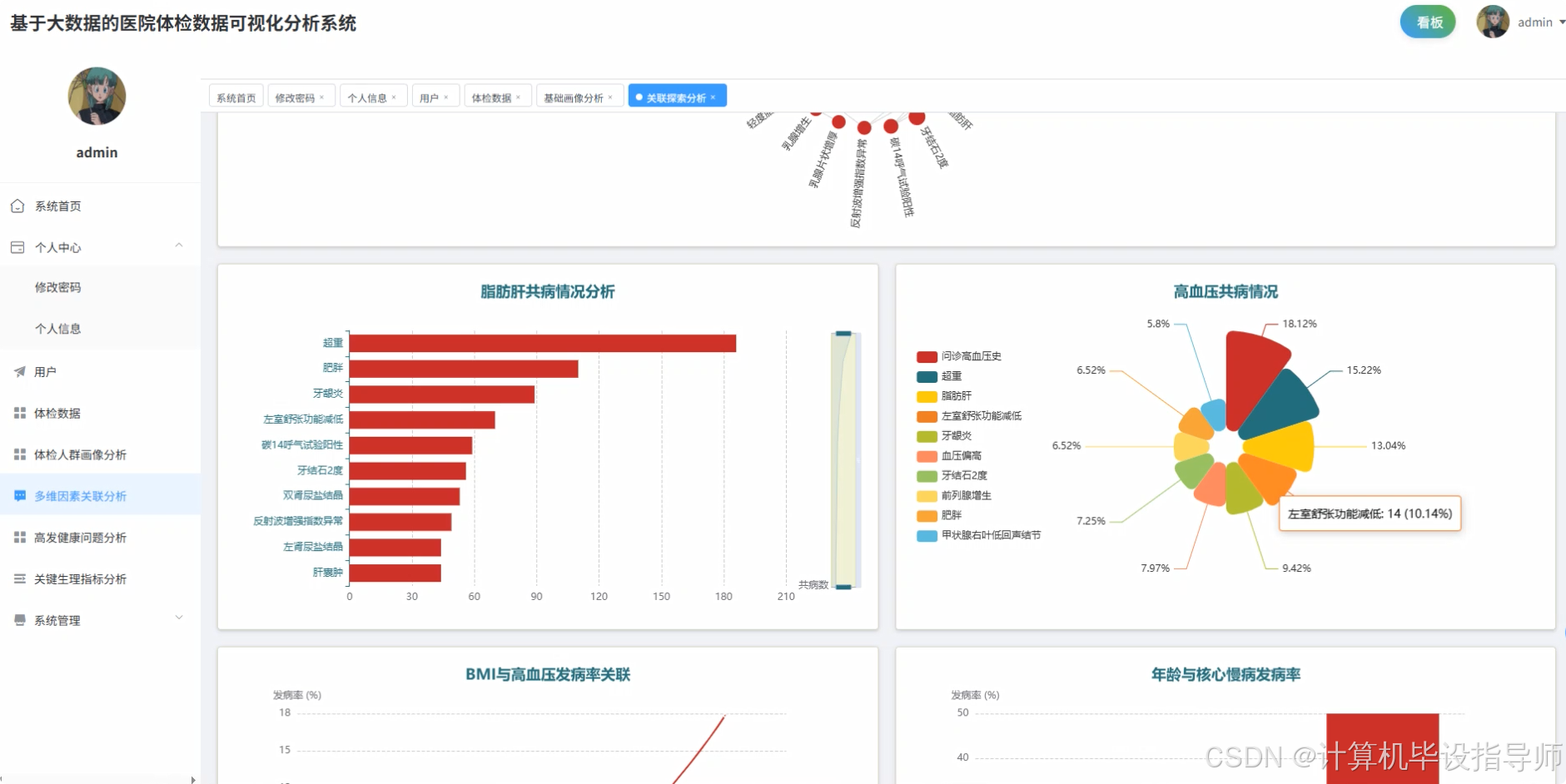Toggle 问诊高血压史 legend item
Viewport: 1566px width, 784px height.
959,356
